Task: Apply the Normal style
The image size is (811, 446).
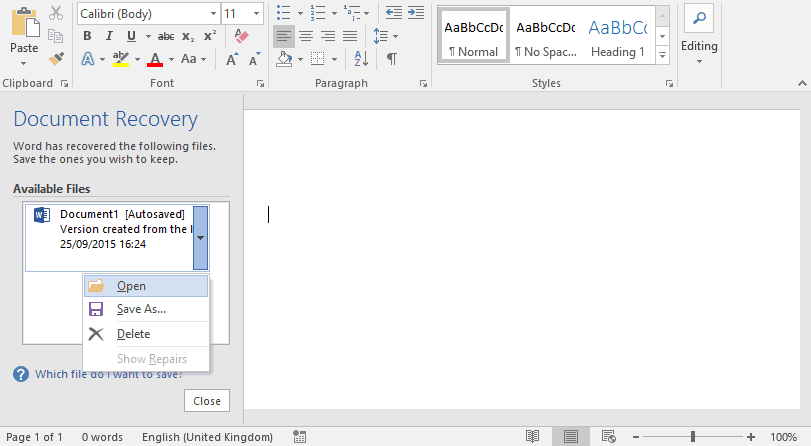Action: [x=474, y=36]
